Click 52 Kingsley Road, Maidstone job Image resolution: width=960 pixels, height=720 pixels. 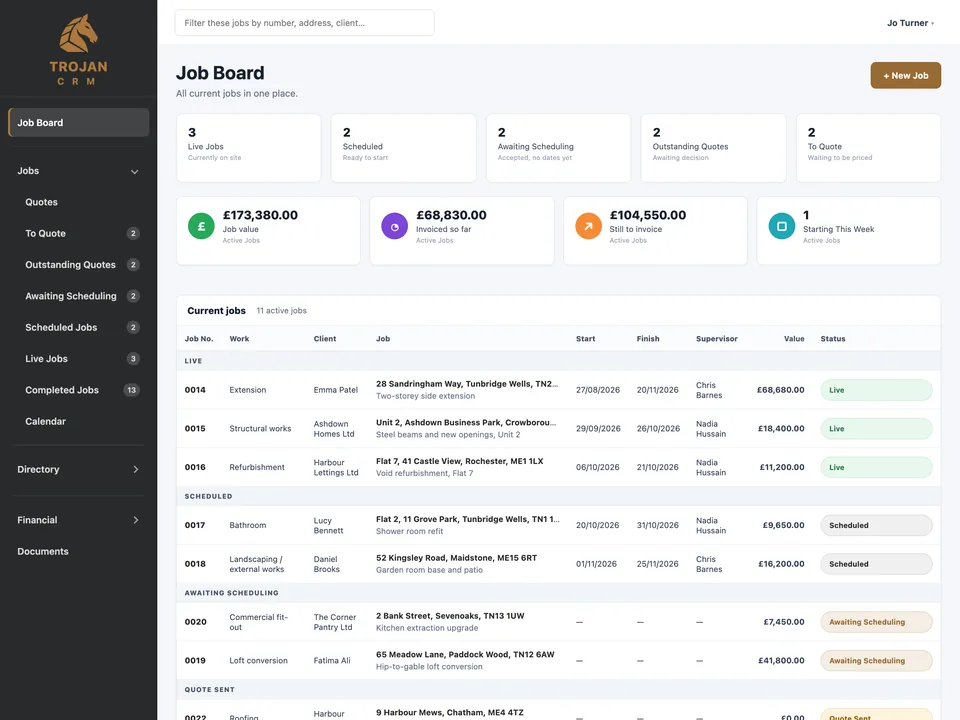tap(456, 558)
